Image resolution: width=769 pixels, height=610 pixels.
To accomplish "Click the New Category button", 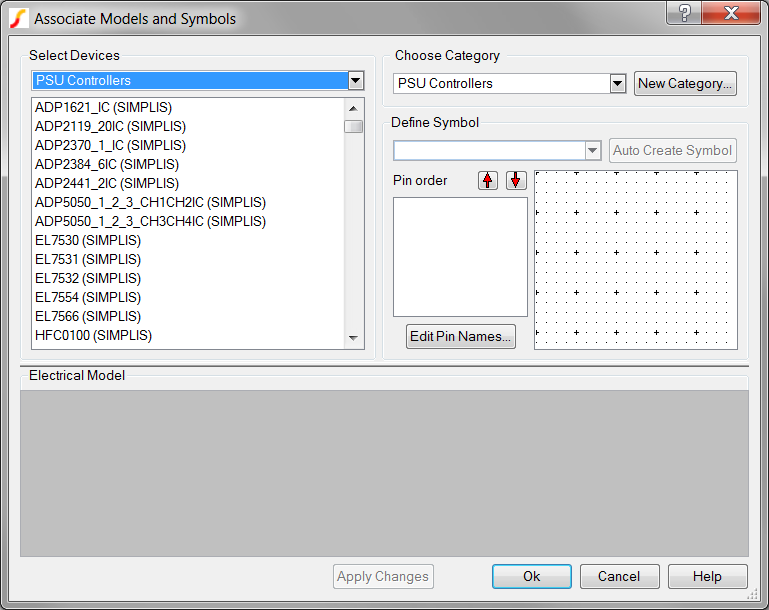I will (685, 83).
